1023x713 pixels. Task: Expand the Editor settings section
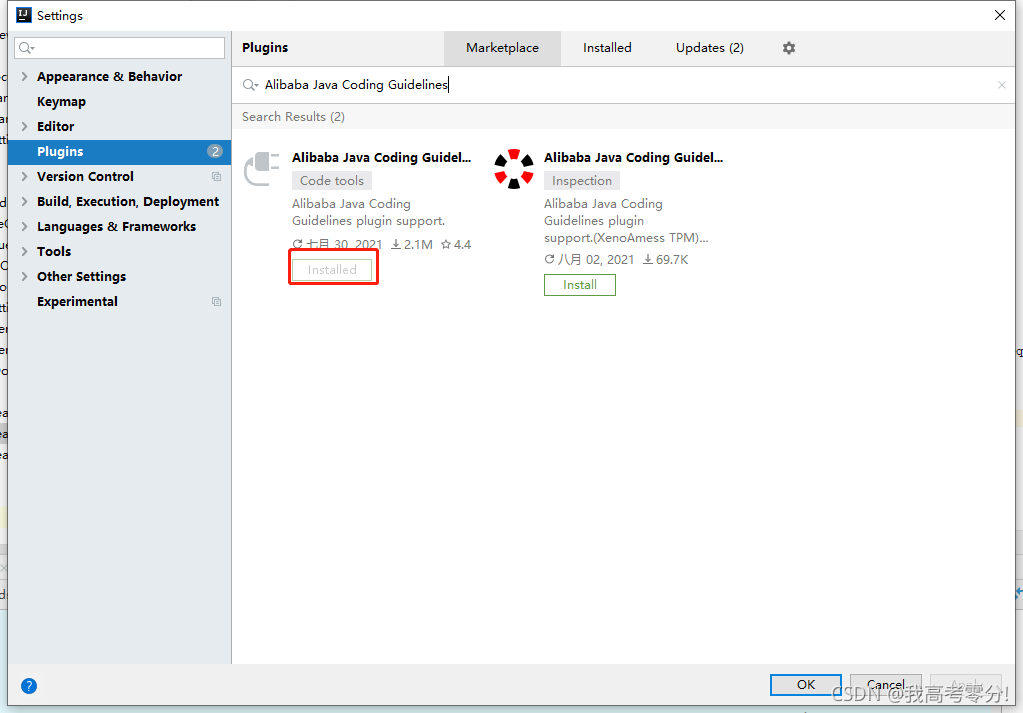click(24, 127)
